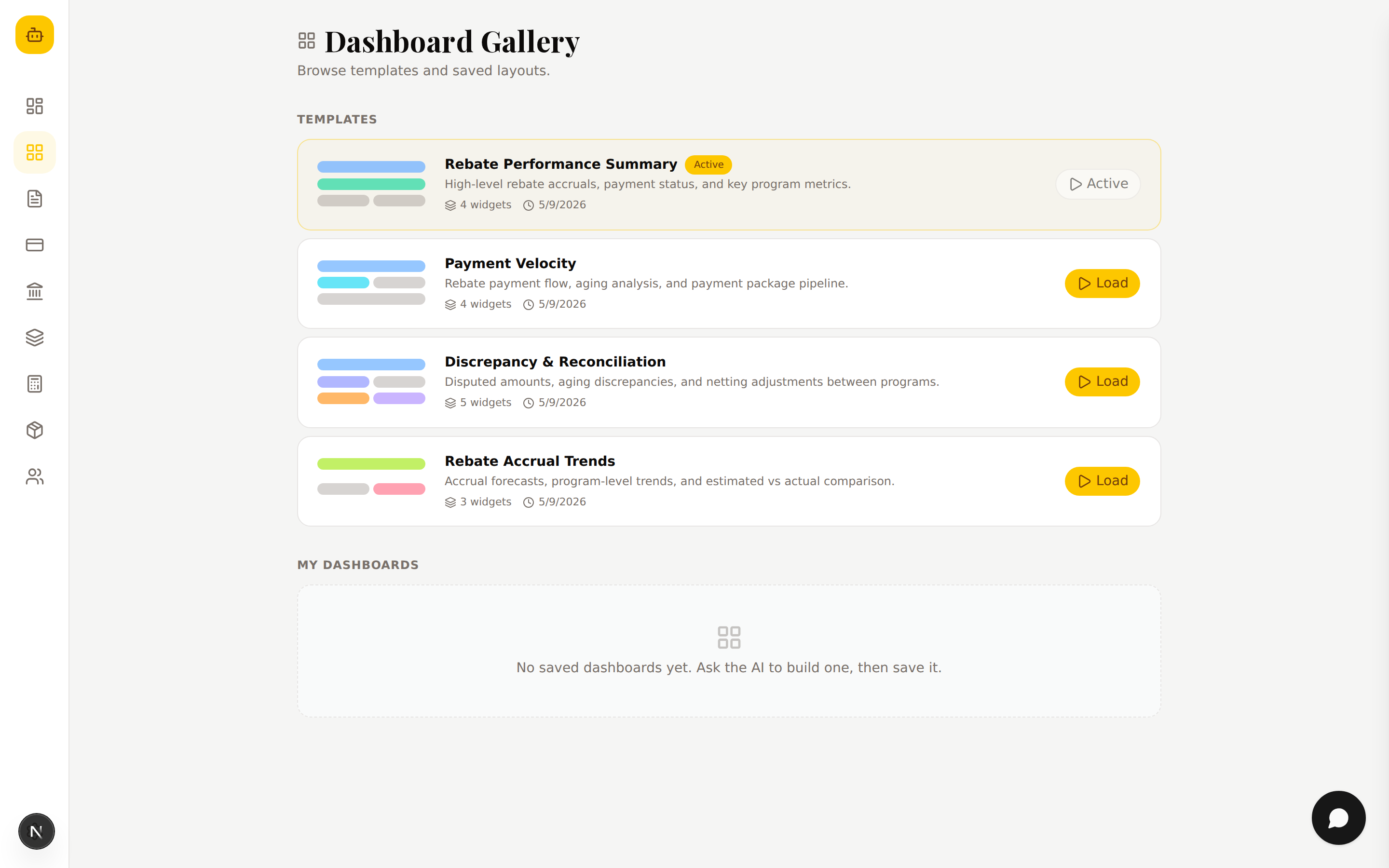Load the Discrepancy & Reconciliation template
This screenshot has height=868, width=1389.
point(1102,382)
